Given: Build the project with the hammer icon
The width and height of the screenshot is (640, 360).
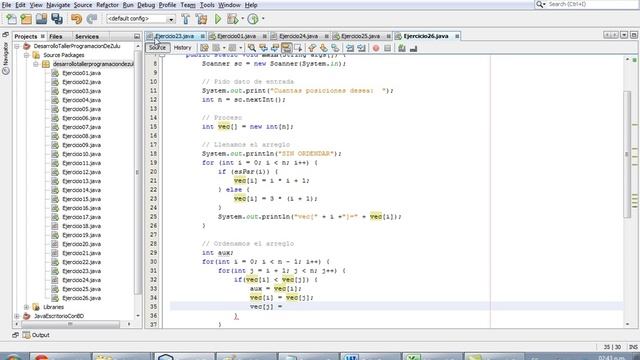Looking at the screenshot, I should (186, 19).
